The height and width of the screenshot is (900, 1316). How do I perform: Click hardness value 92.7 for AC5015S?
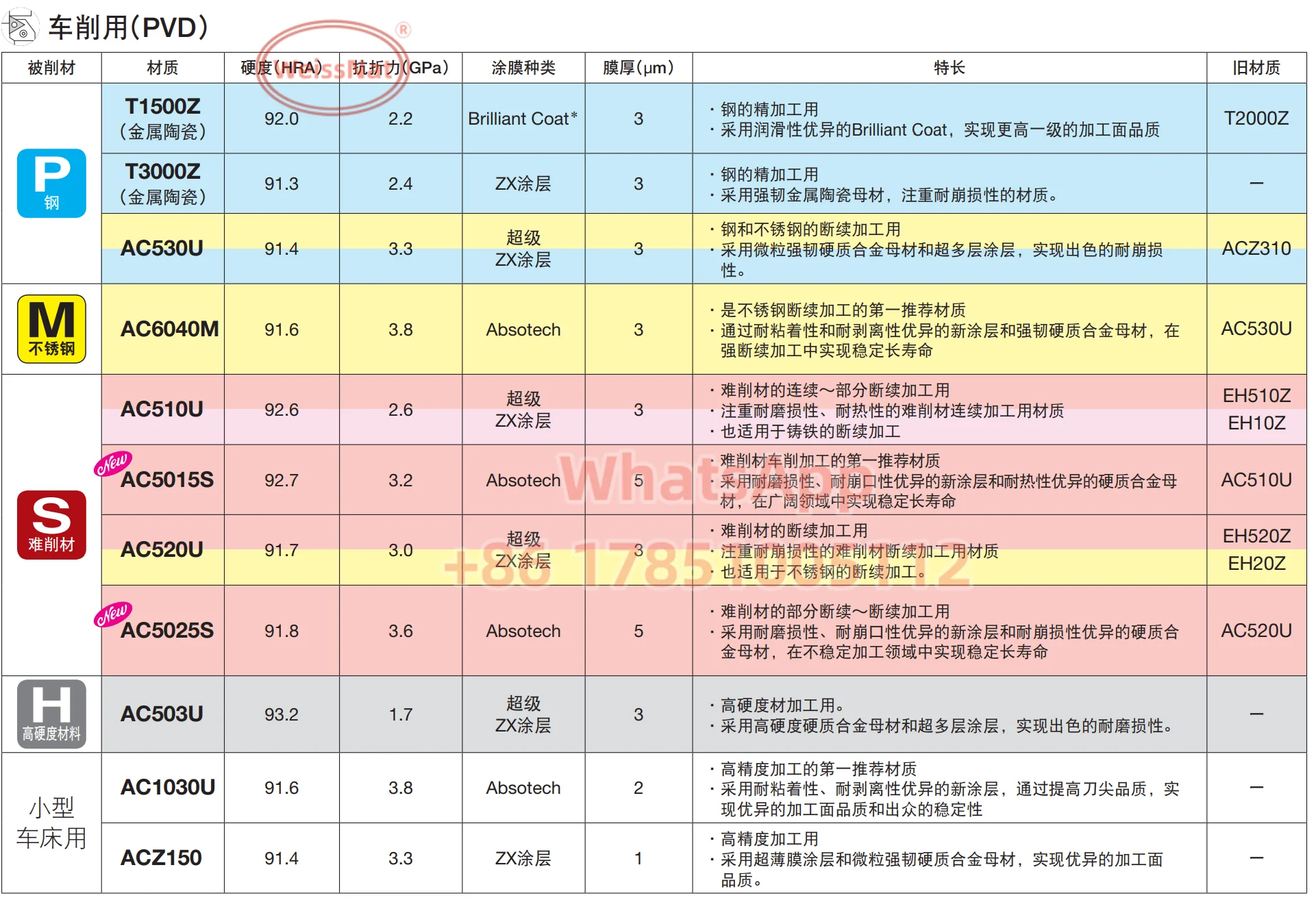(282, 480)
